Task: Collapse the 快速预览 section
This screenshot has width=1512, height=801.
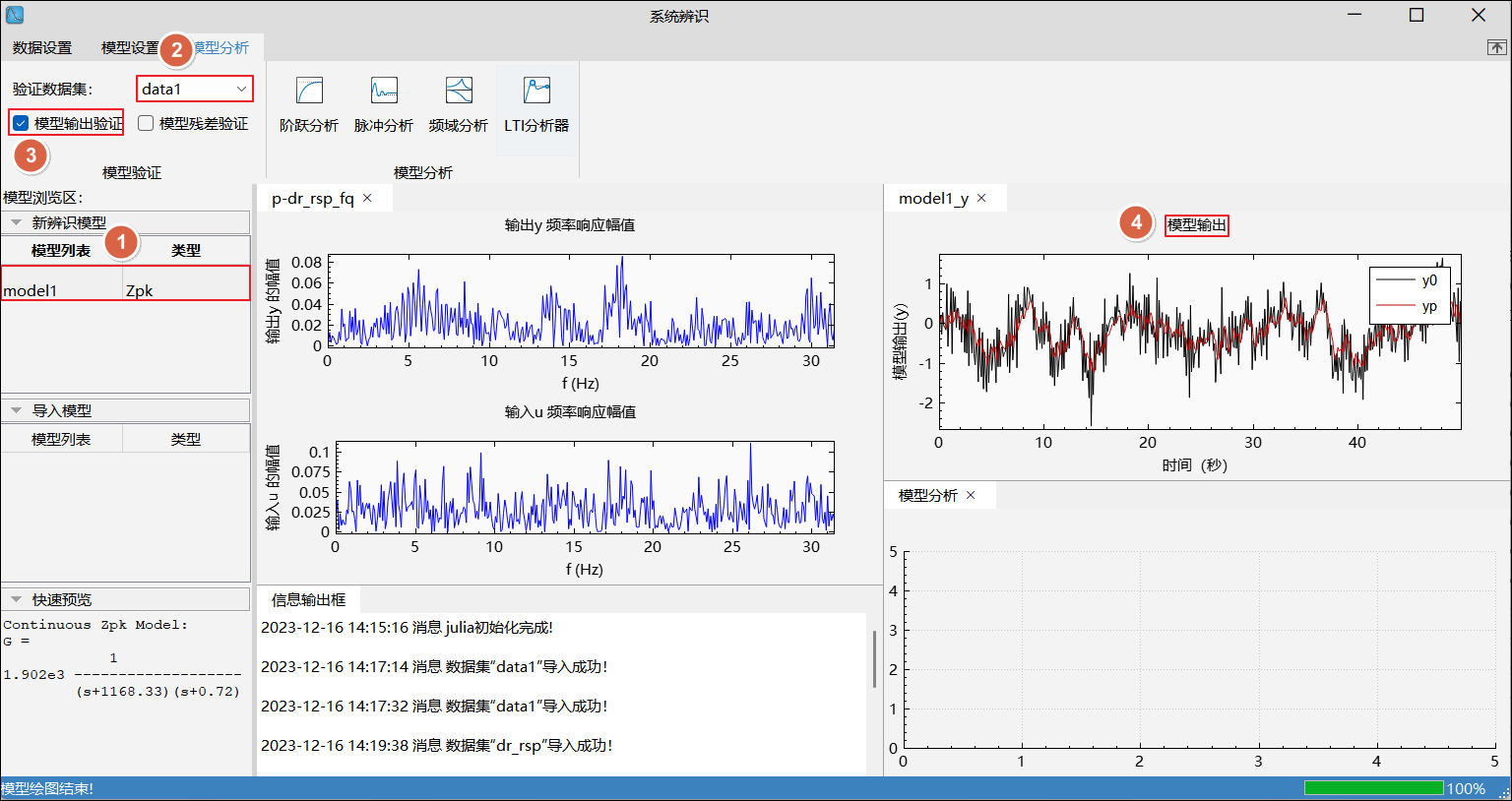Action: click(x=16, y=599)
